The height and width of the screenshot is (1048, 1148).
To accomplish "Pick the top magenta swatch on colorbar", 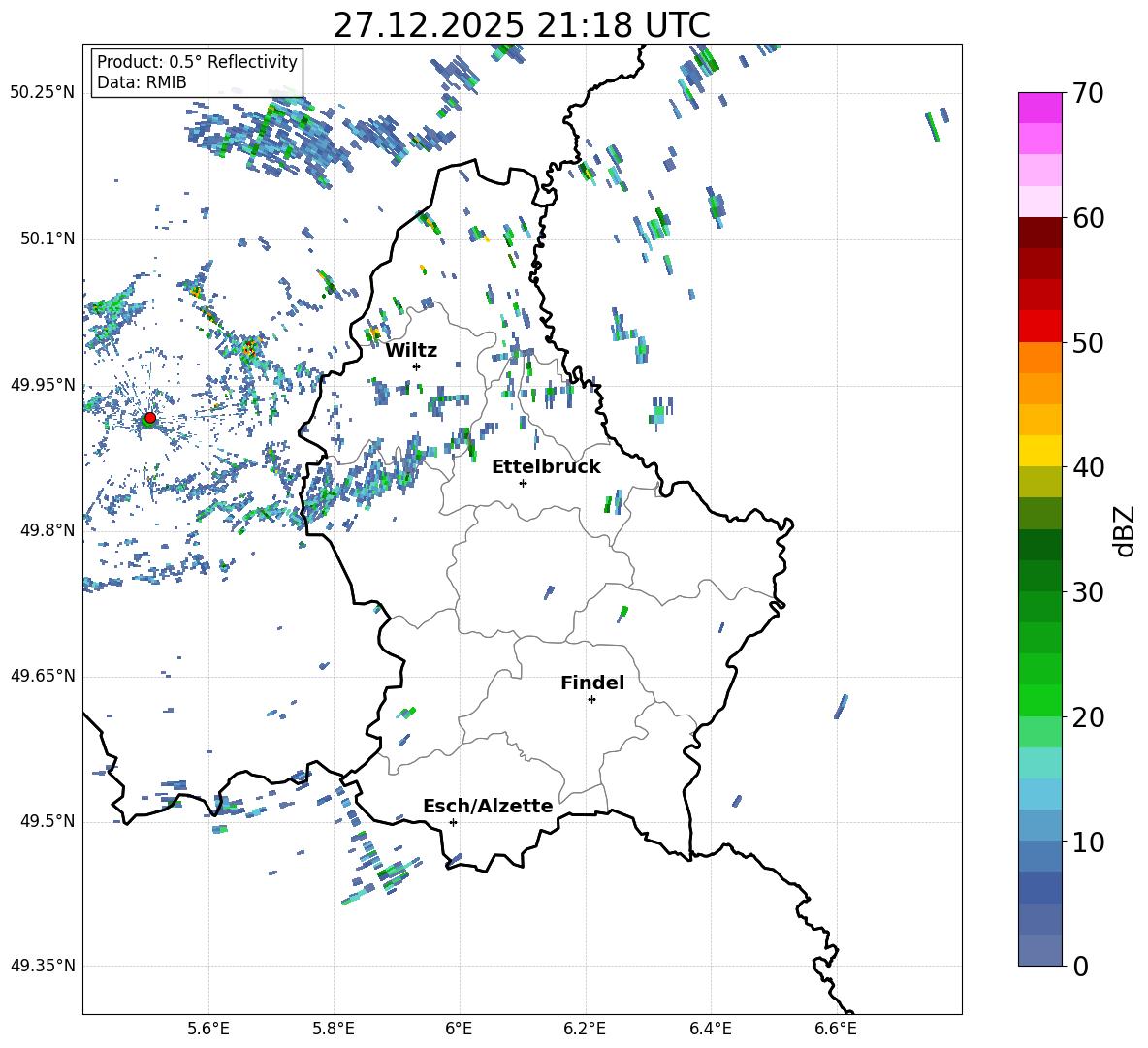I will click(x=1040, y=108).
